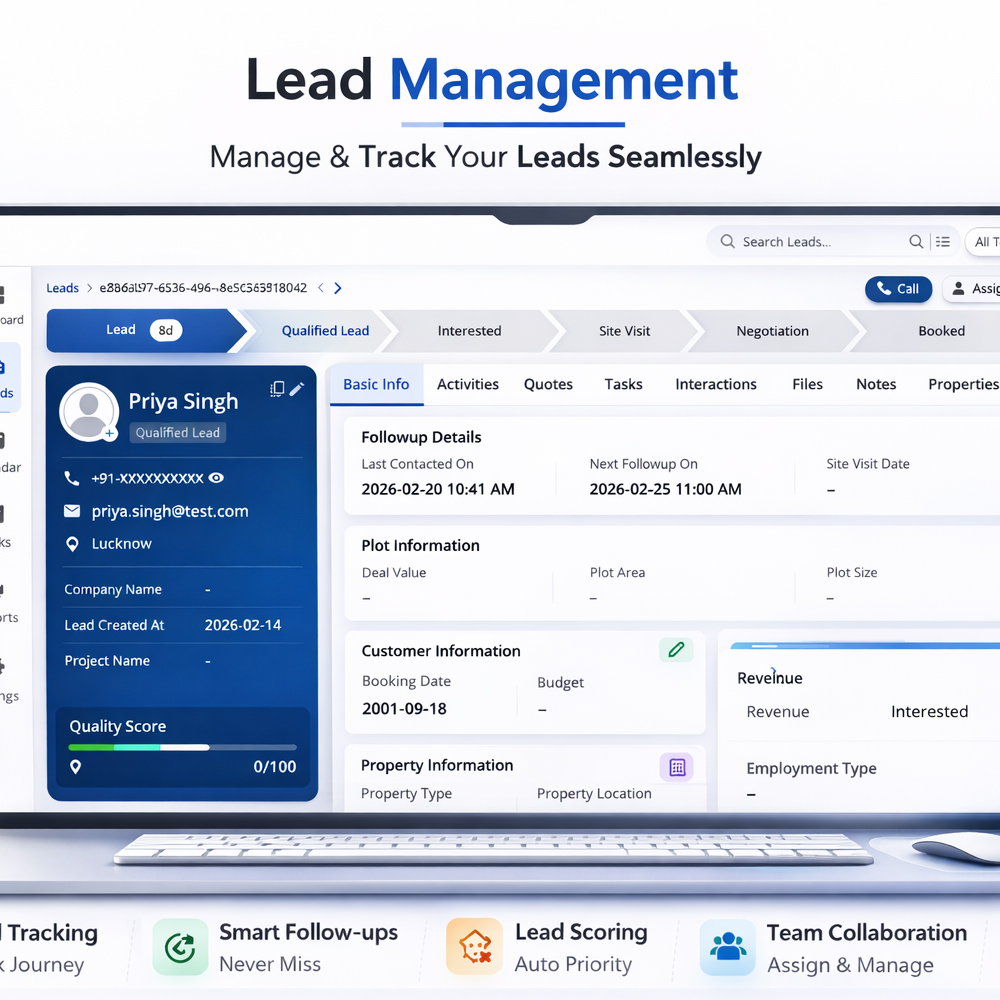This screenshot has width=1000, height=1000.
Task: Open the calculator icon in Property Information
Action: point(678,767)
